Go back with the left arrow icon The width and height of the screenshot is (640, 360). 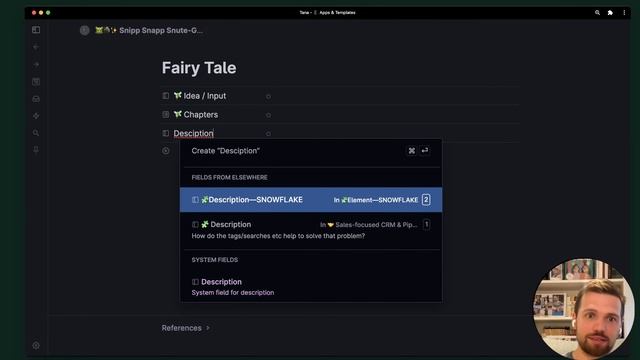point(36,47)
